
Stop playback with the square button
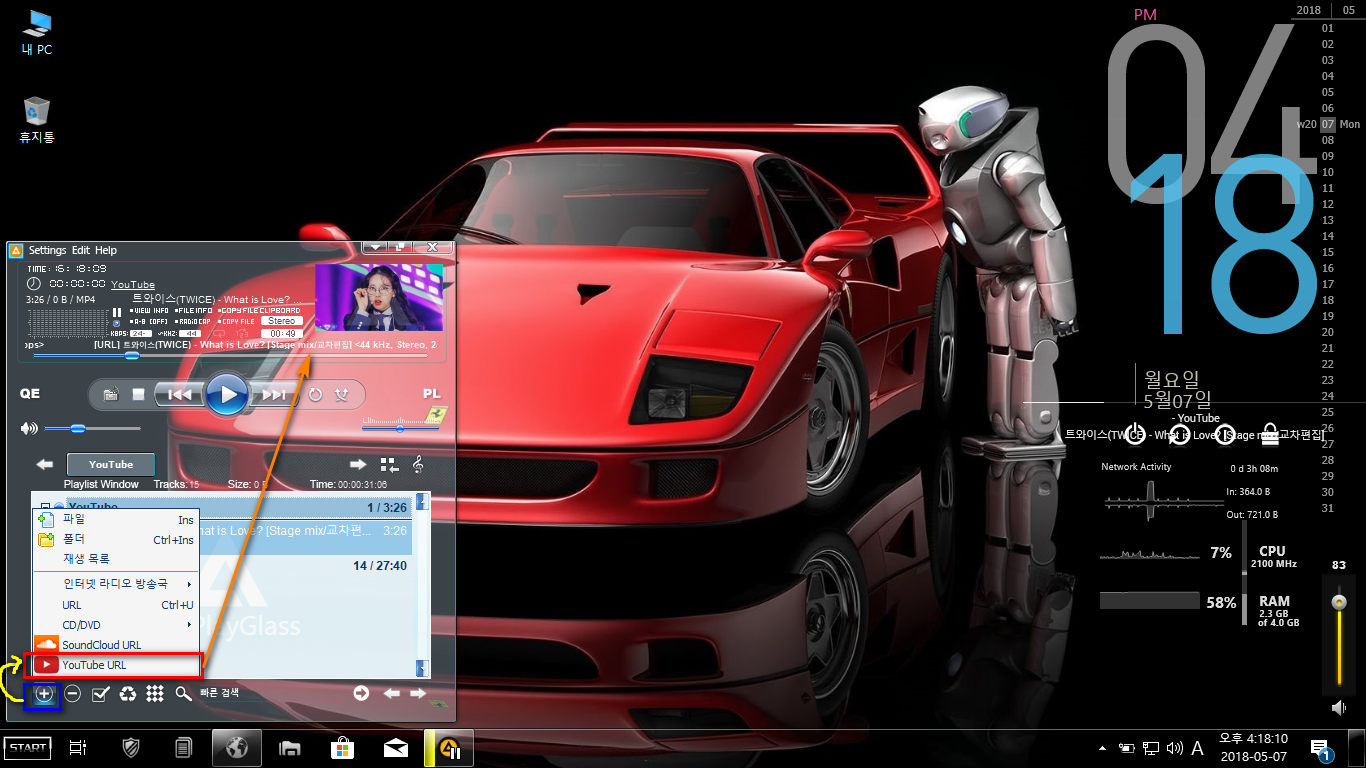(x=139, y=395)
